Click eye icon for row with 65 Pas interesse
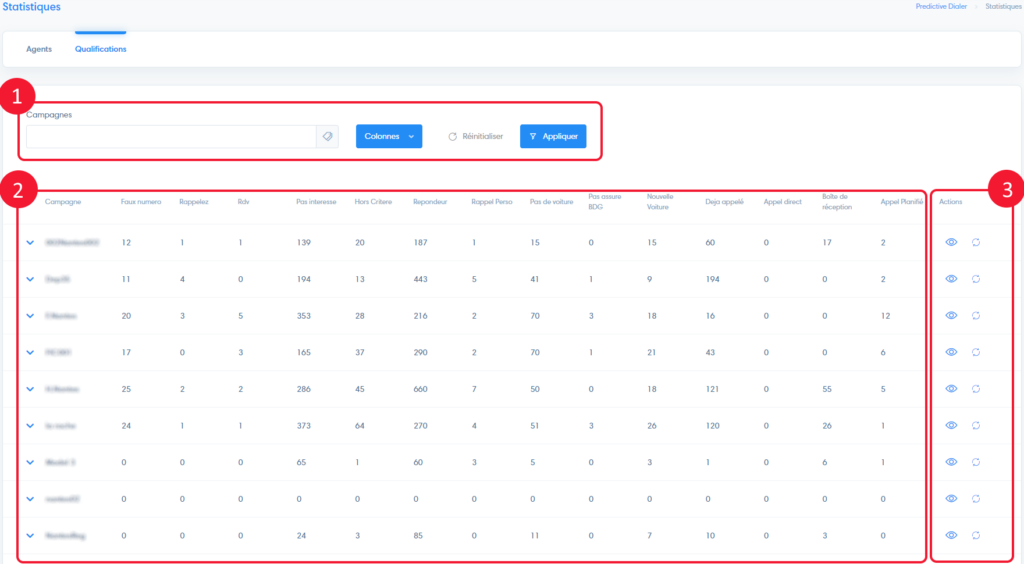Screen dimensions: 1024x564 (x=951, y=462)
